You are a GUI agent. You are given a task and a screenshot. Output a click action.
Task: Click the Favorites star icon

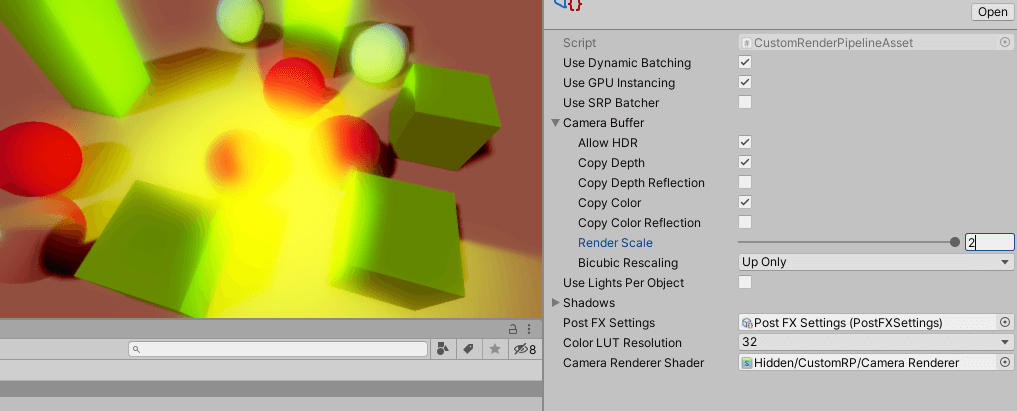coord(494,349)
